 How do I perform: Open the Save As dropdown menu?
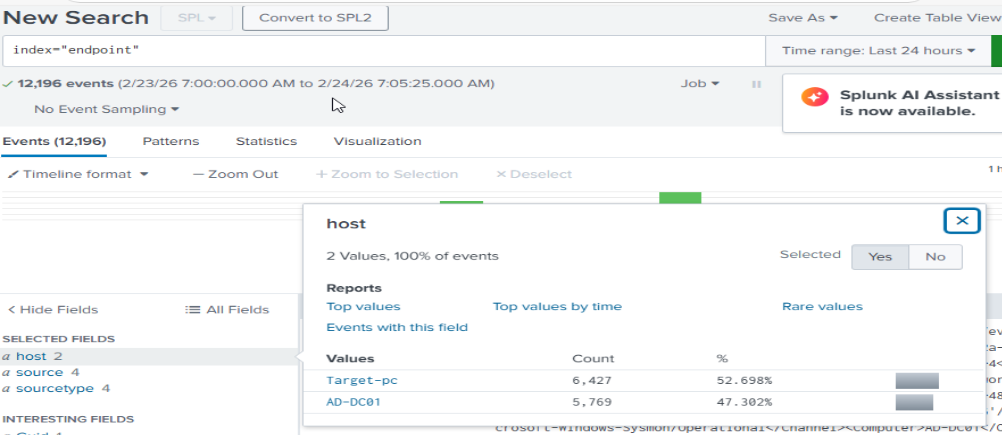(x=803, y=18)
